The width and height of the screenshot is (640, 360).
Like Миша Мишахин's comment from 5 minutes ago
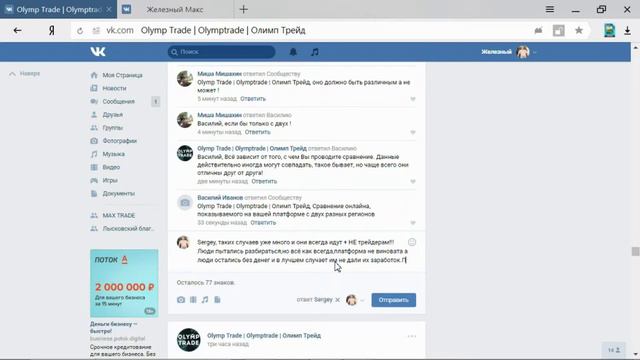pos(413,99)
